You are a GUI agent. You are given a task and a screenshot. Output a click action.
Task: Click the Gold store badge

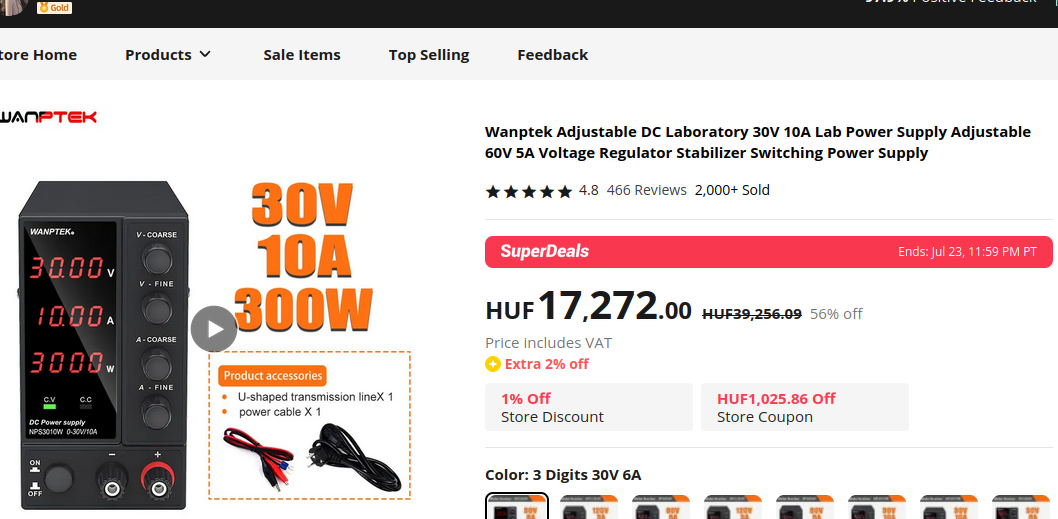point(54,7)
